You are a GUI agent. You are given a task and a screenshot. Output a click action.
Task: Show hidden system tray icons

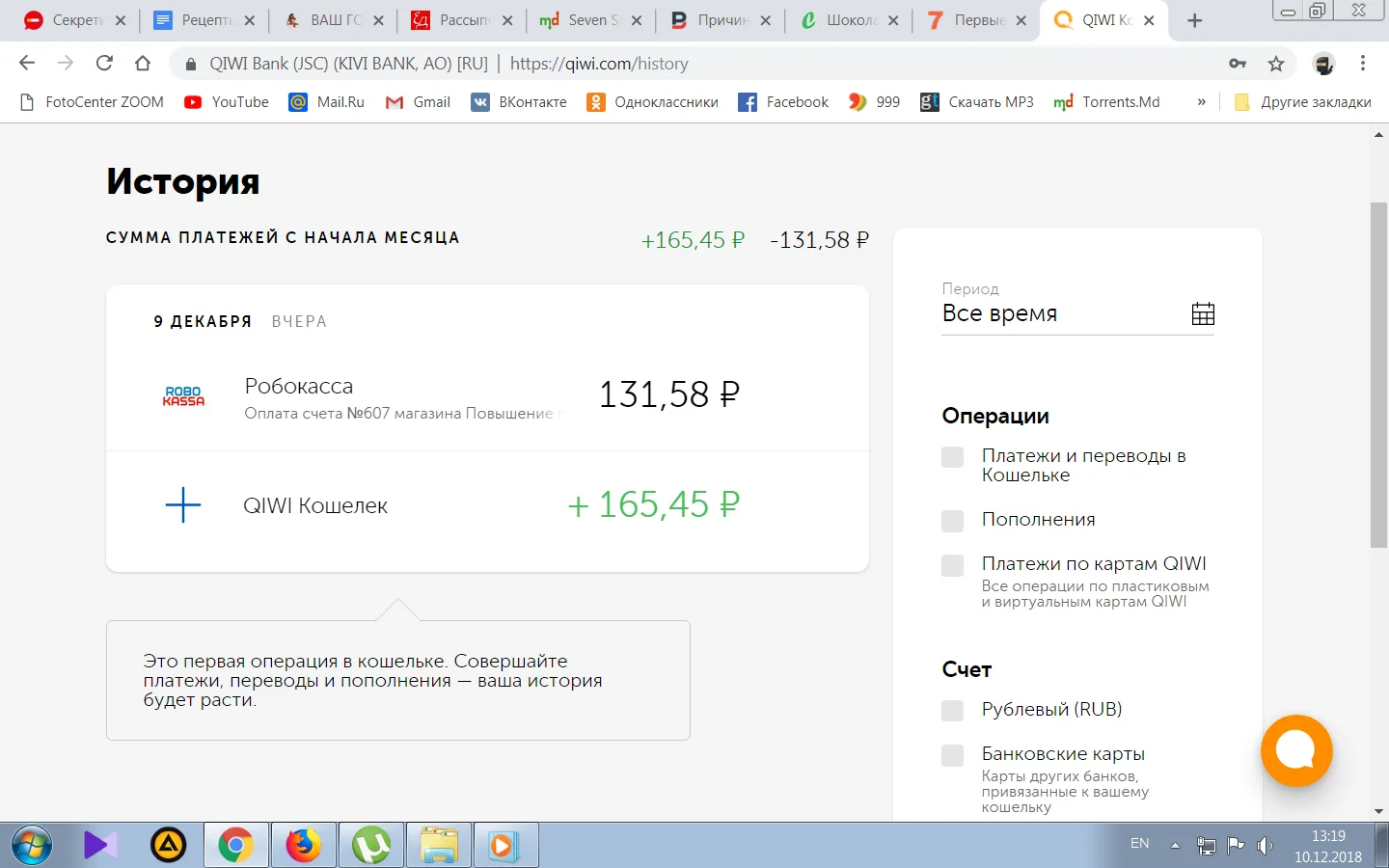[x=1175, y=846]
